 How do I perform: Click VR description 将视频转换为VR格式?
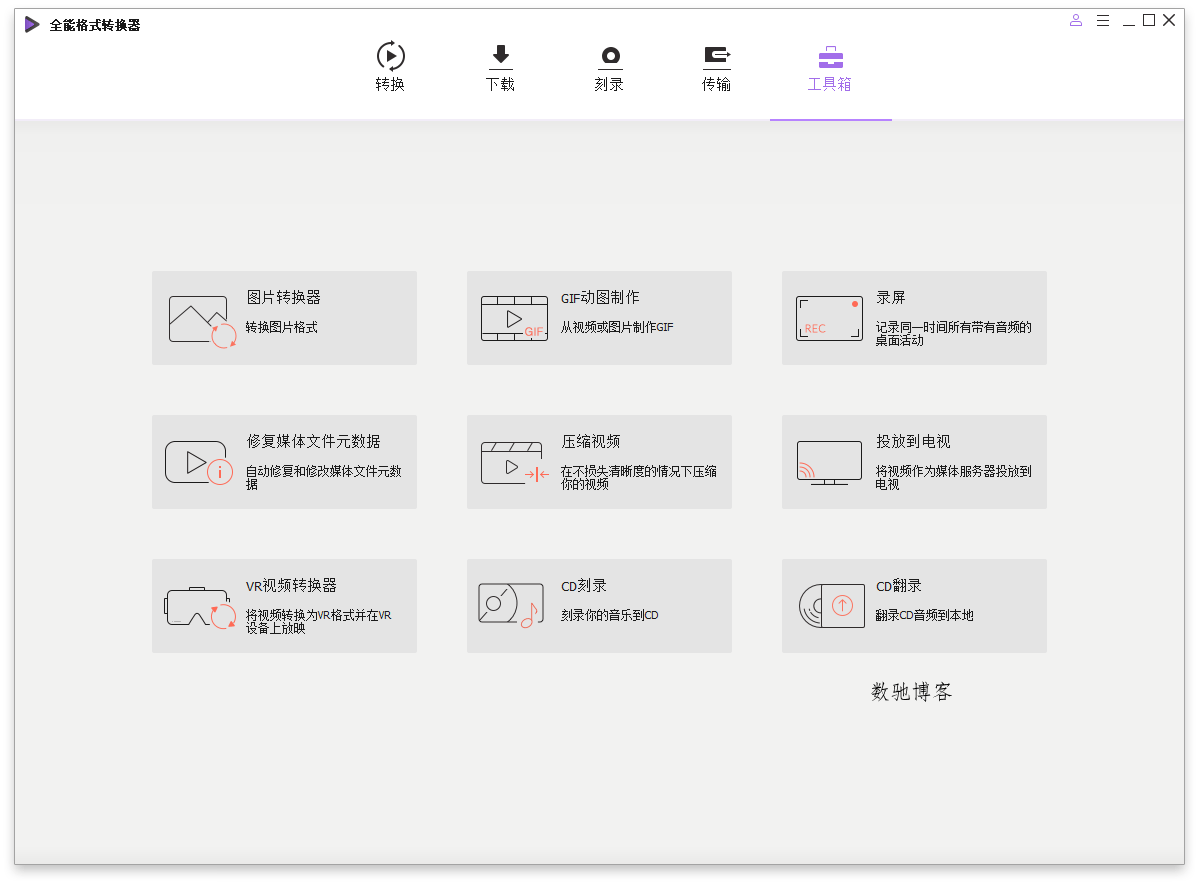[318, 621]
